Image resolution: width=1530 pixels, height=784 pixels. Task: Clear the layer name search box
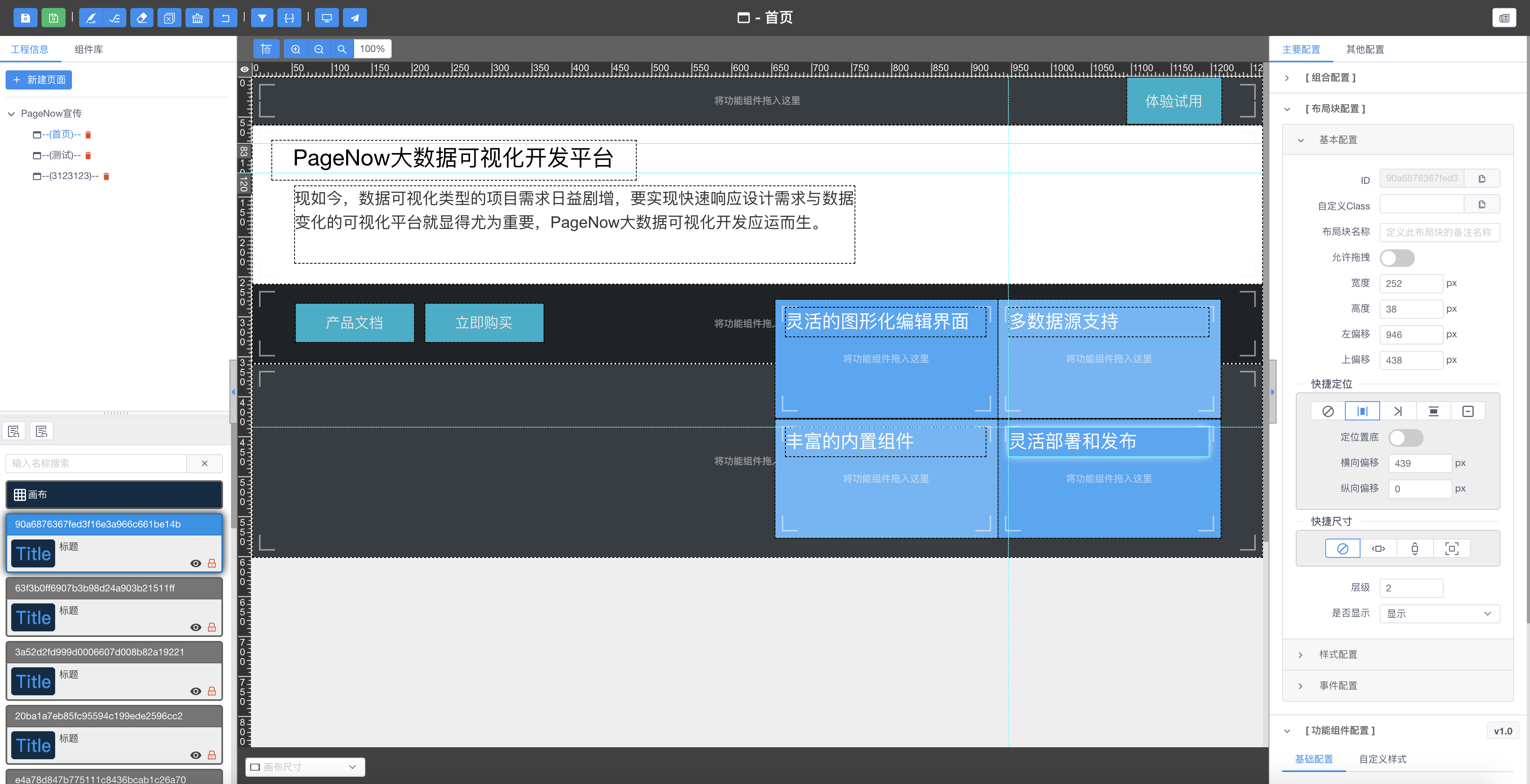[x=205, y=463]
